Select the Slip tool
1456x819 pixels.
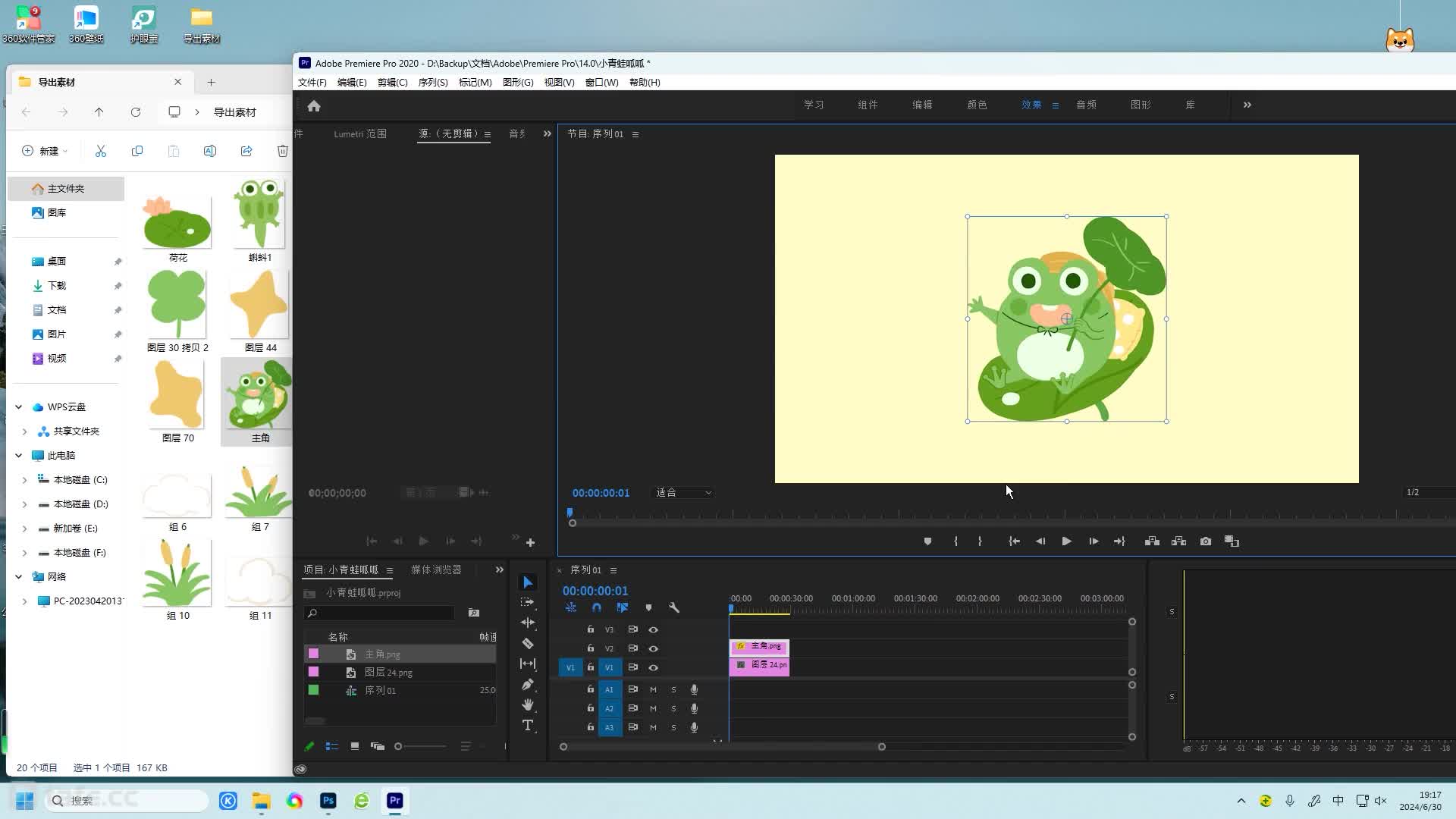(528, 664)
